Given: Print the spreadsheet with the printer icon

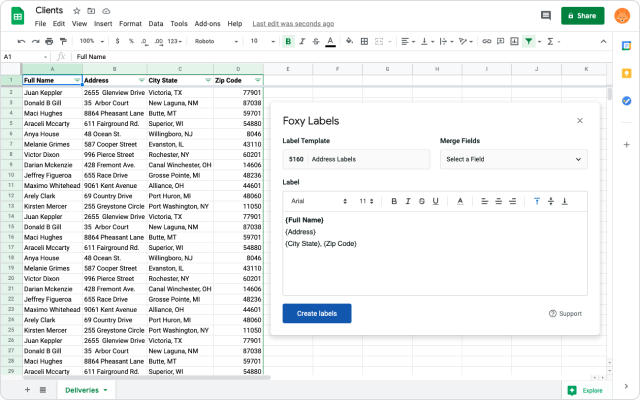Looking at the screenshot, I should 49,41.
